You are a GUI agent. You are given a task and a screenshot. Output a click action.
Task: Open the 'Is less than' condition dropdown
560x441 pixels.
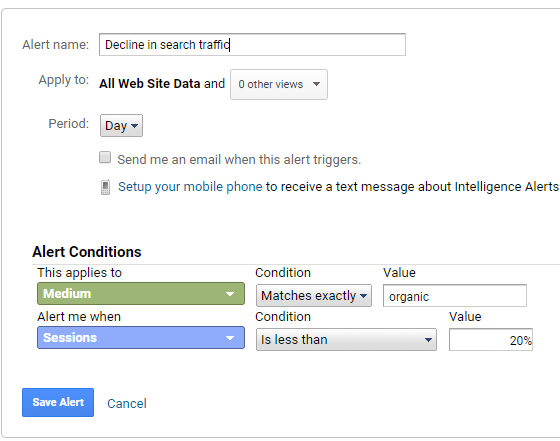346,340
